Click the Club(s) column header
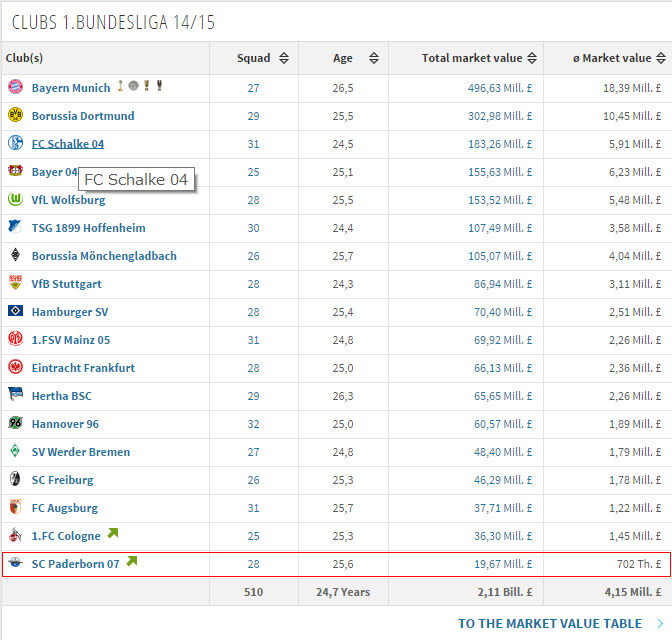Image resolution: width=672 pixels, height=640 pixels. pos(25,59)
